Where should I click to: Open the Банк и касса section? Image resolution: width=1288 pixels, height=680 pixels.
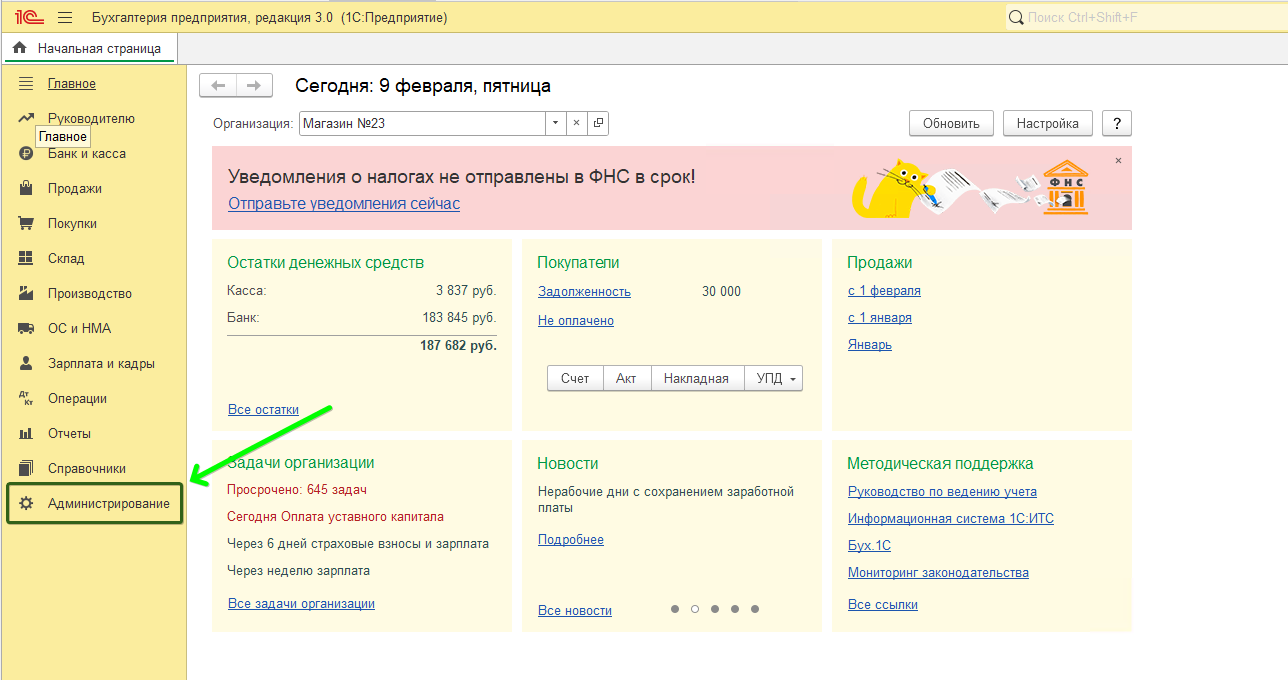click(87, 153)
